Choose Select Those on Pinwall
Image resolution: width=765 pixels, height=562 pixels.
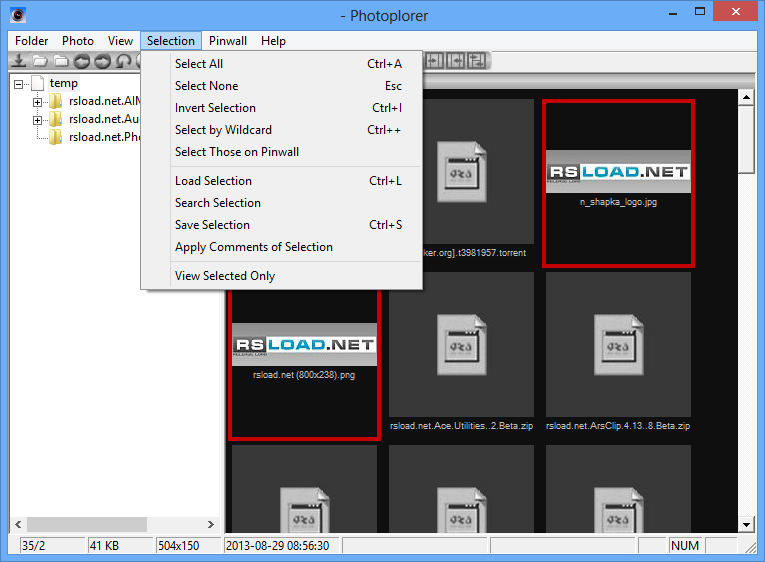[x=282, y=152]
